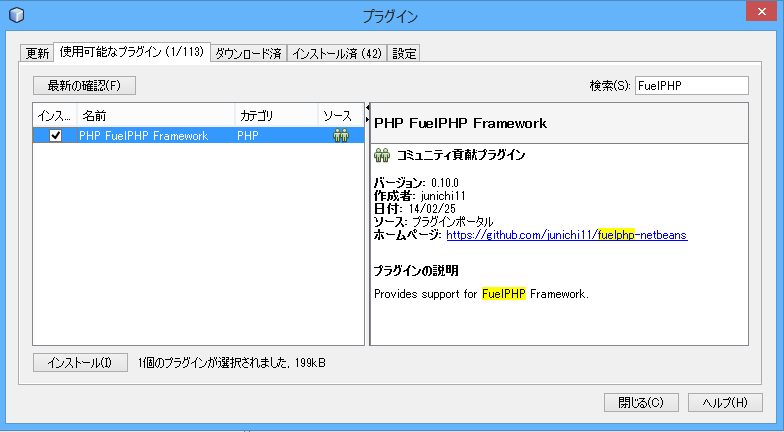784x432 pixels.
Task: Click the PHP FuelPHP Framework details title
Action: tap(460, 124)
